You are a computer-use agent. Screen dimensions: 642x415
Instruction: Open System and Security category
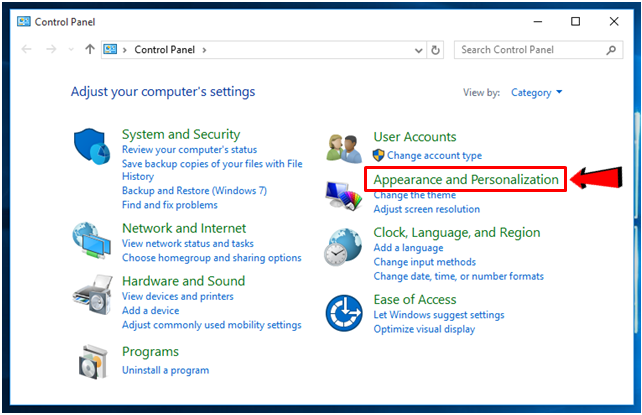tap(181, 134)
